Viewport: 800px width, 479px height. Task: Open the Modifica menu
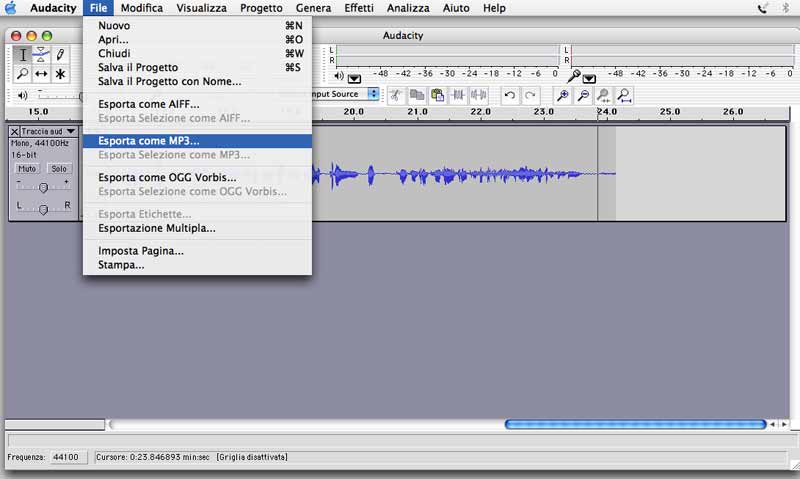(142, 8)
